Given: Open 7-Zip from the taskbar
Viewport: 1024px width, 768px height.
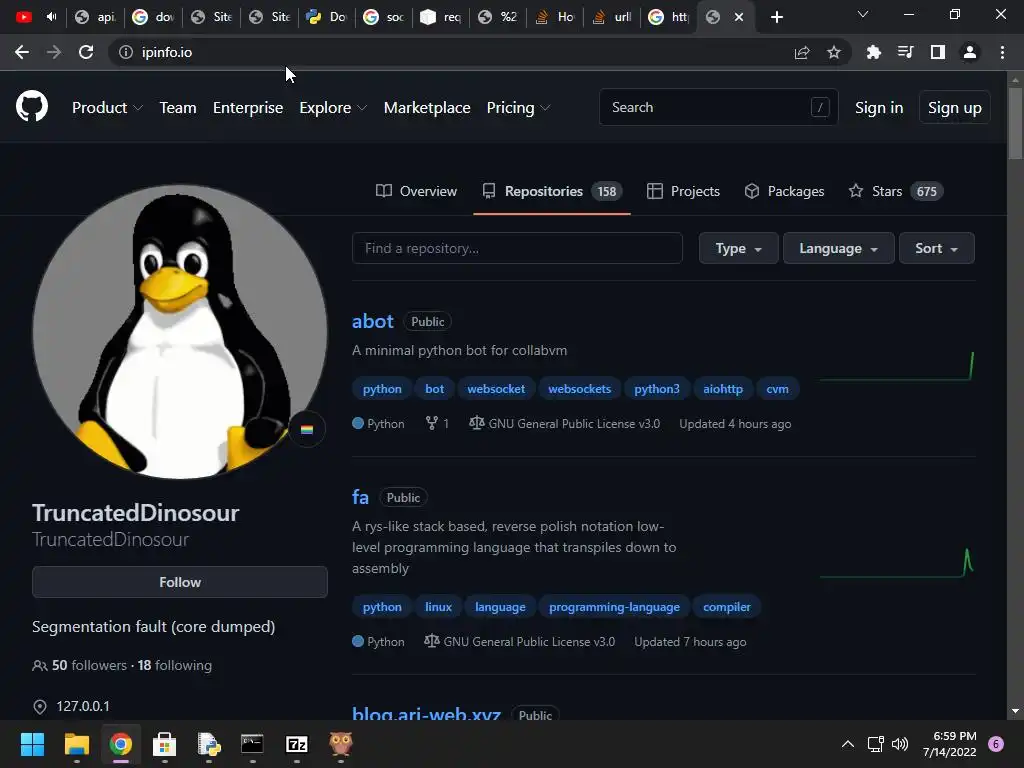Looking at the screenshot, I should click(x=296, y=744).
